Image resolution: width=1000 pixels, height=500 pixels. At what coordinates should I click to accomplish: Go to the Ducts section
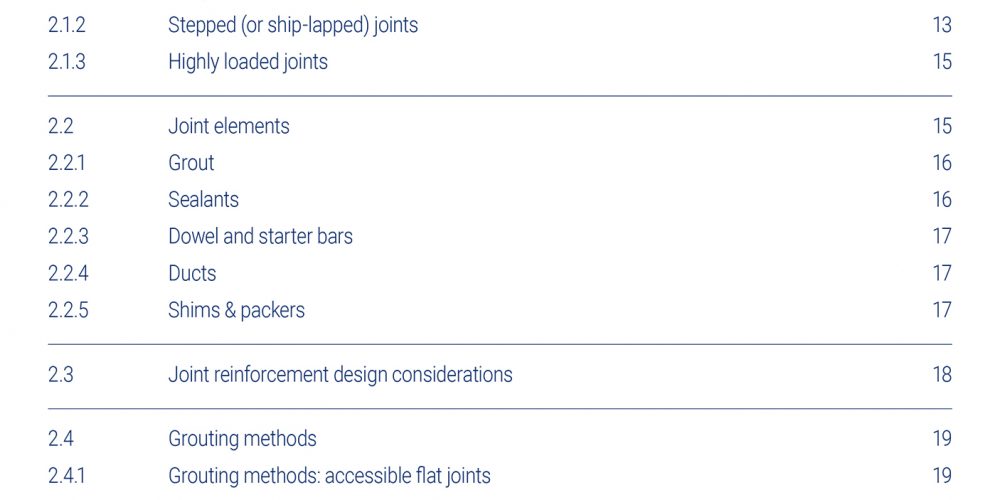pyautogui.click(x=192, y=274)
